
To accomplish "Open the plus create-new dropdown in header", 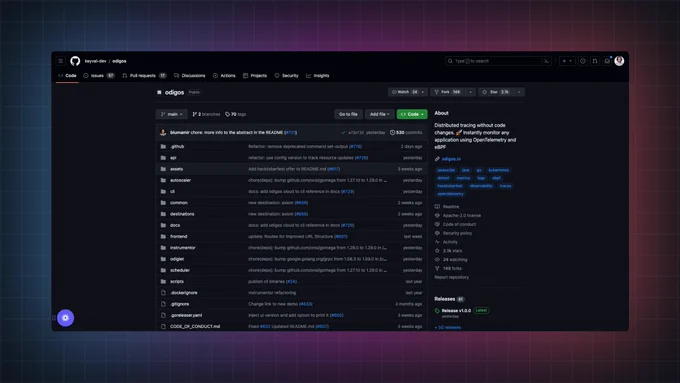I will [x=567, y=61].
